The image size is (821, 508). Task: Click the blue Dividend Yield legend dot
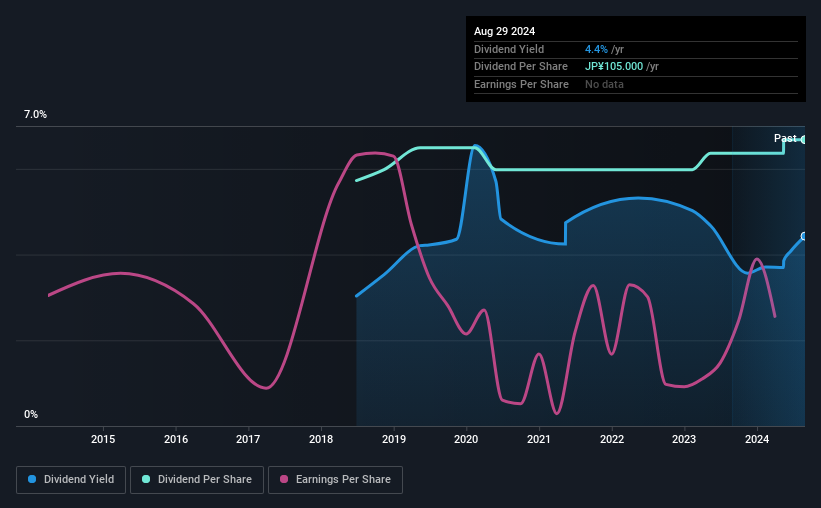click(32, 479)
